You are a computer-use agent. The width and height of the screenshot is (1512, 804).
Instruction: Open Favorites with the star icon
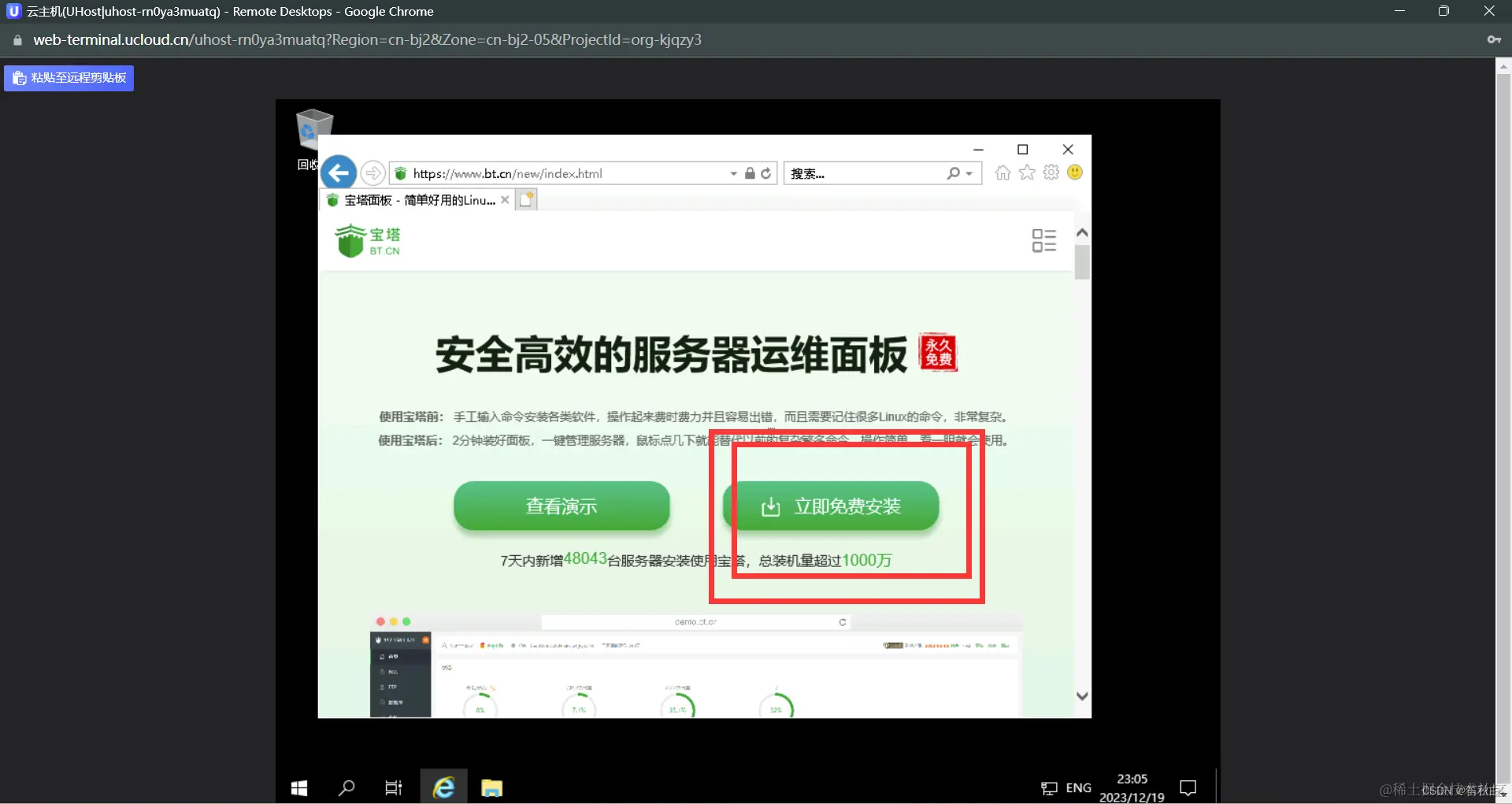[1027, 172]
